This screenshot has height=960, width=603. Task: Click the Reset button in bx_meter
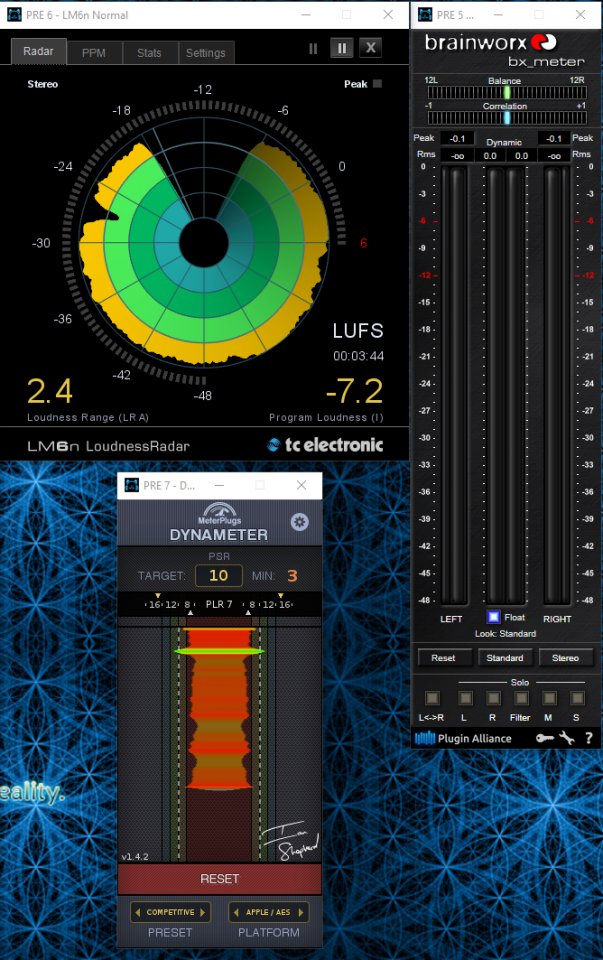tap(443, 658)
